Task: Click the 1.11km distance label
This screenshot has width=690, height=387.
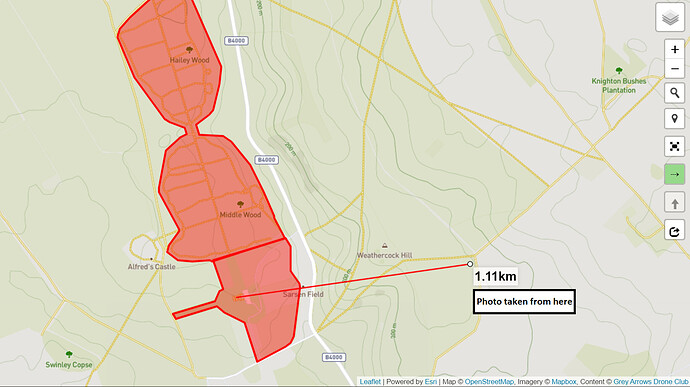Action: pos(495,276)
